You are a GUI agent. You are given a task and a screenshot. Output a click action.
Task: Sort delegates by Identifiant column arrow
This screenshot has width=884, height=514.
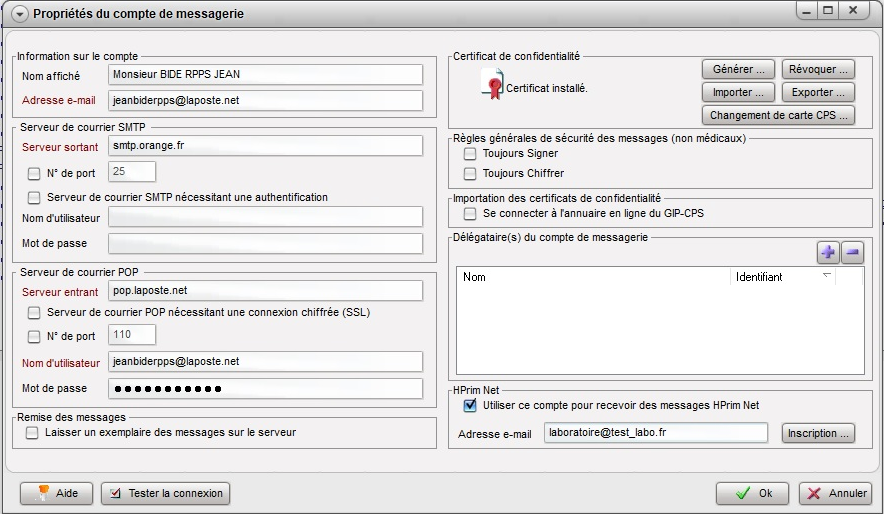click(826, 276)
